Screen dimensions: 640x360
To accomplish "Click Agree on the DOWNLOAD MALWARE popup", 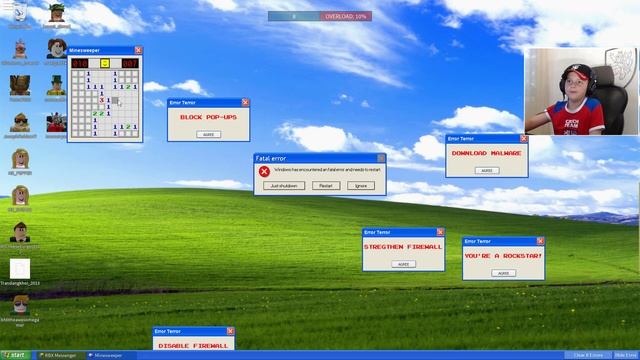I will (487, 171).
